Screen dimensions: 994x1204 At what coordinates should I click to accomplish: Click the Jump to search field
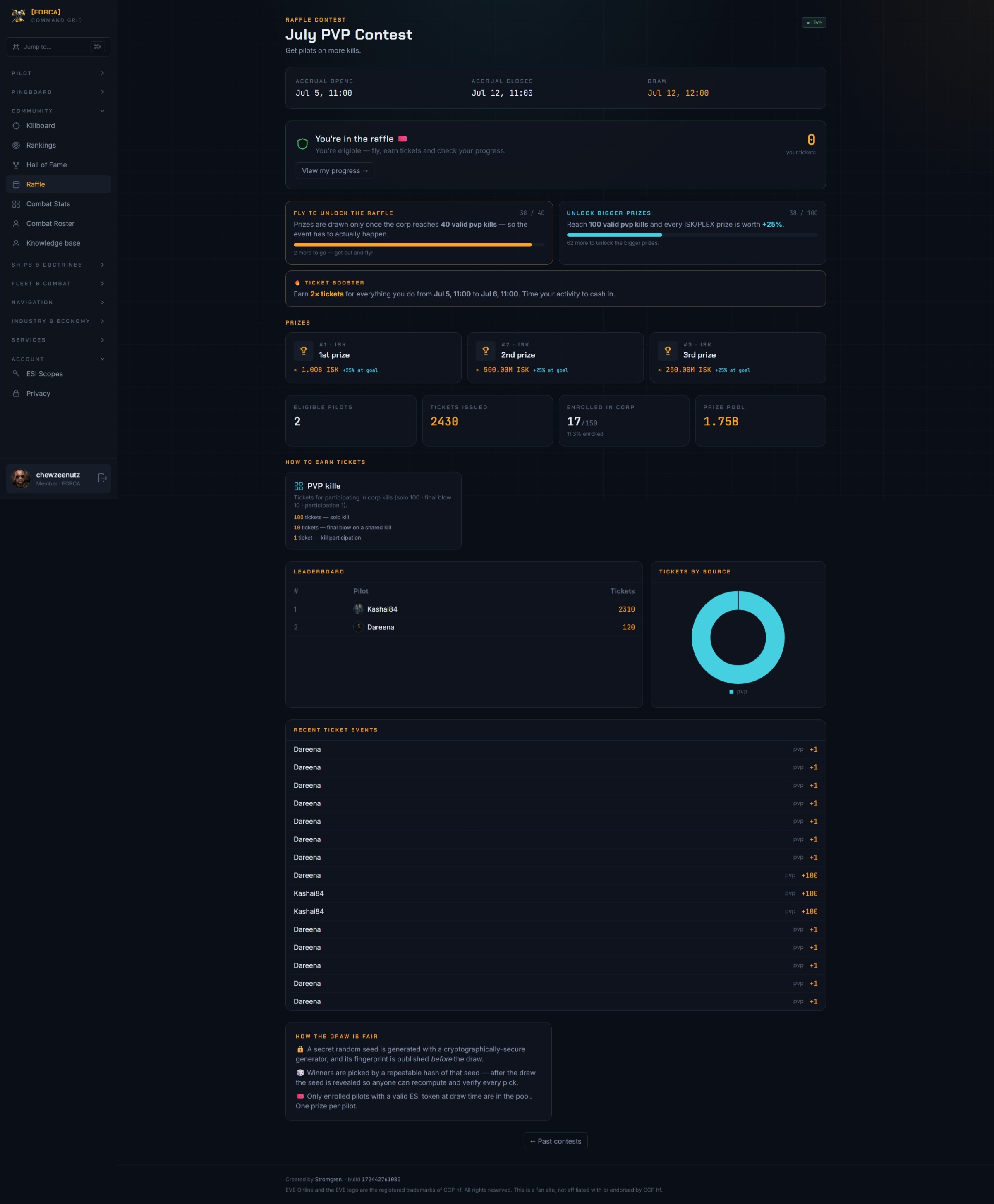click(58, 47)
